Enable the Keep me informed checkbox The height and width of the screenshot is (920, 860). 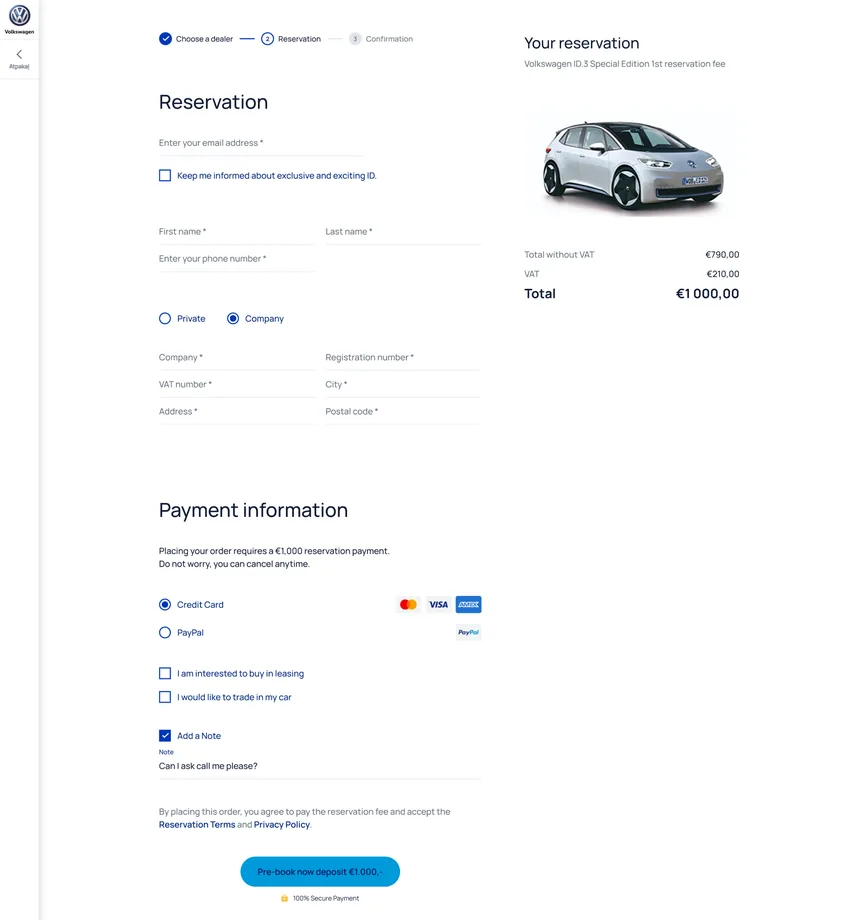pyautogui.click(x=165, y=175)
